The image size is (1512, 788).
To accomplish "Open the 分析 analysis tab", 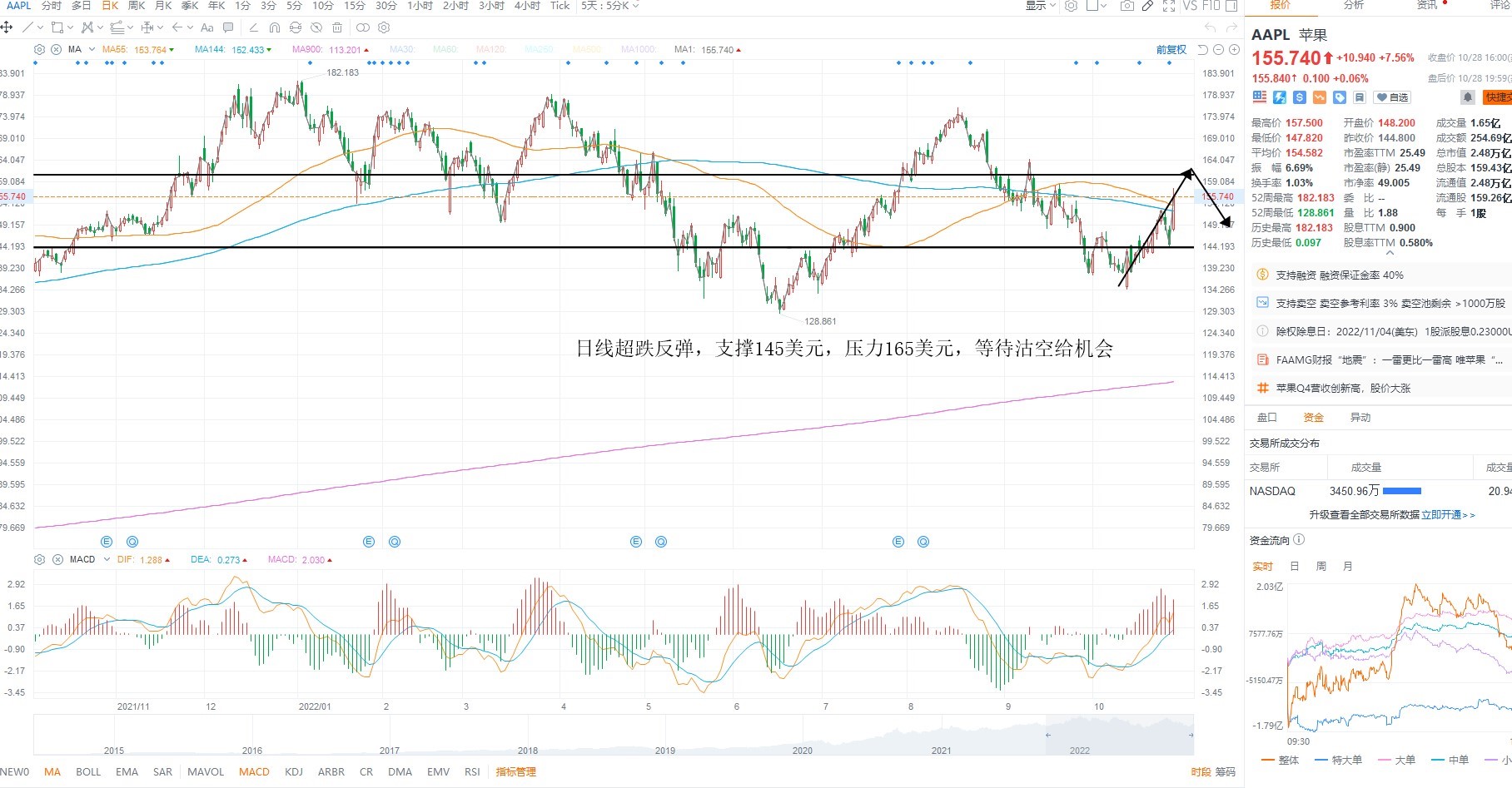I will [1354, 5].
